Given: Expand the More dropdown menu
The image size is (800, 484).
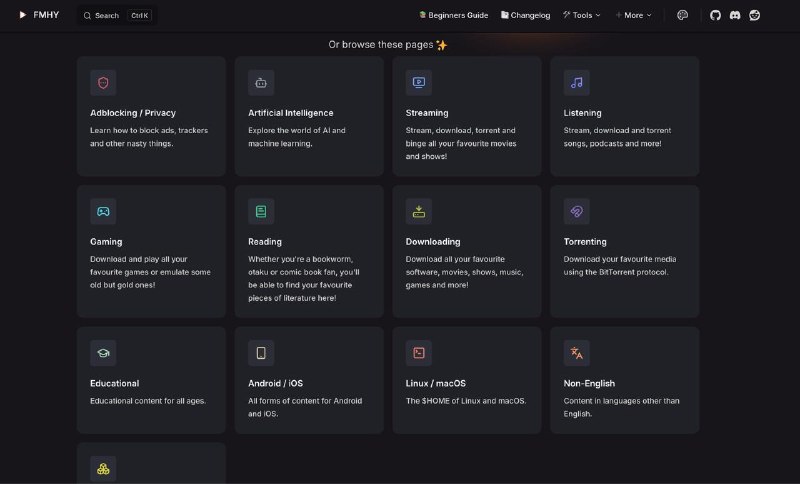Looking at the screenshot, I should point(634,15).
